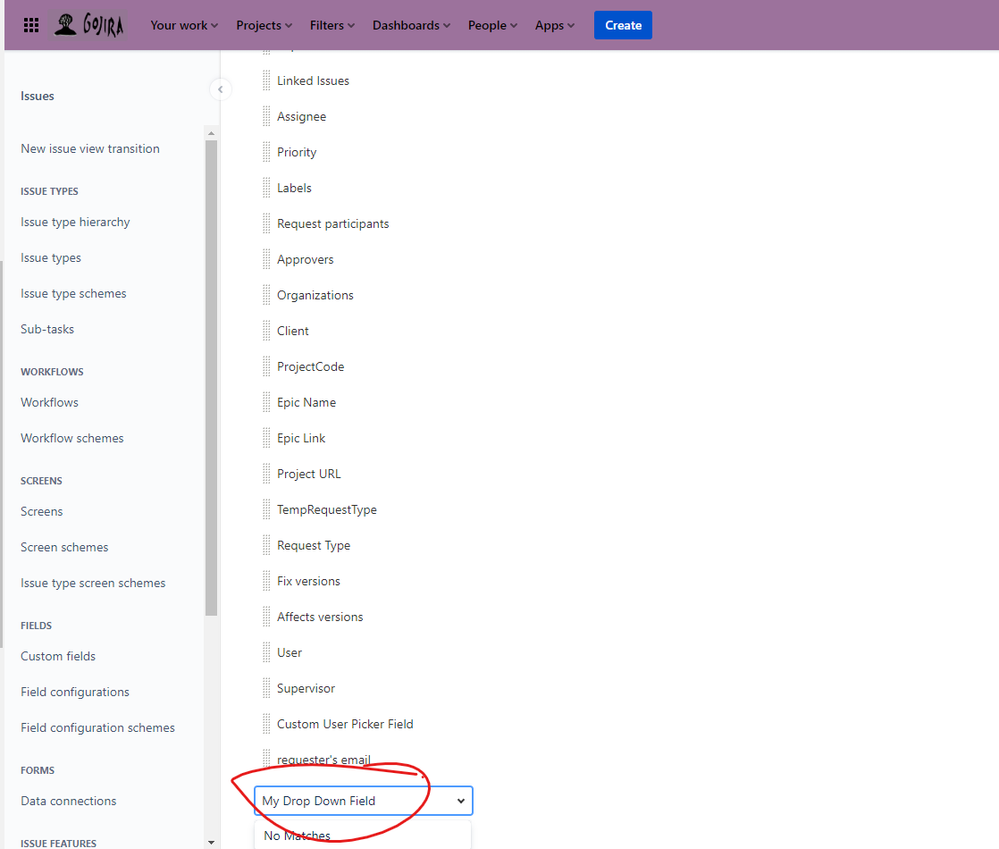Select the Organizations field row
This screenshot has width=999, height=849.
[x=315, y=295]
